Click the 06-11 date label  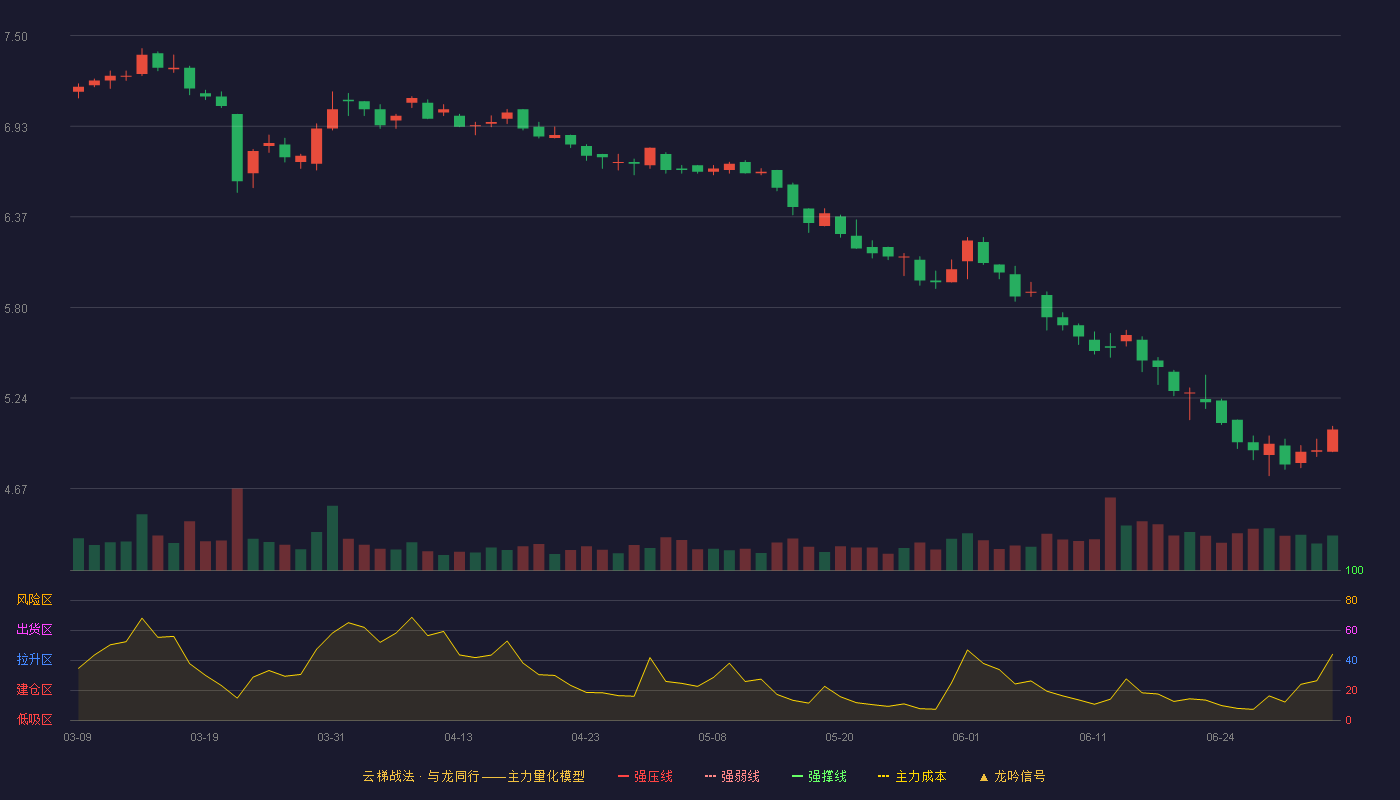tap(1093, 737)
